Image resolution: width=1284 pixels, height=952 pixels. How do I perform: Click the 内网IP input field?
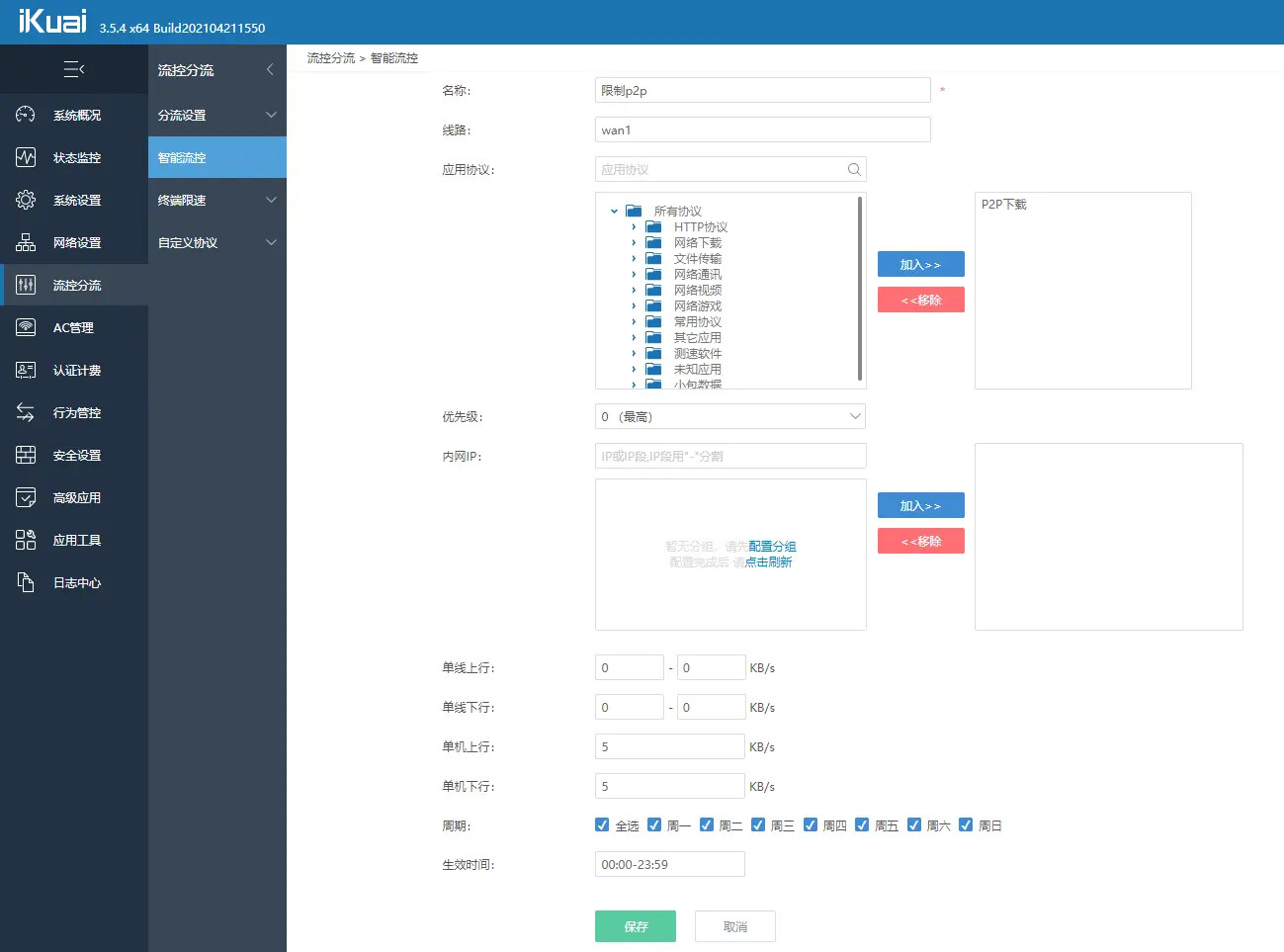click(730, 456)
